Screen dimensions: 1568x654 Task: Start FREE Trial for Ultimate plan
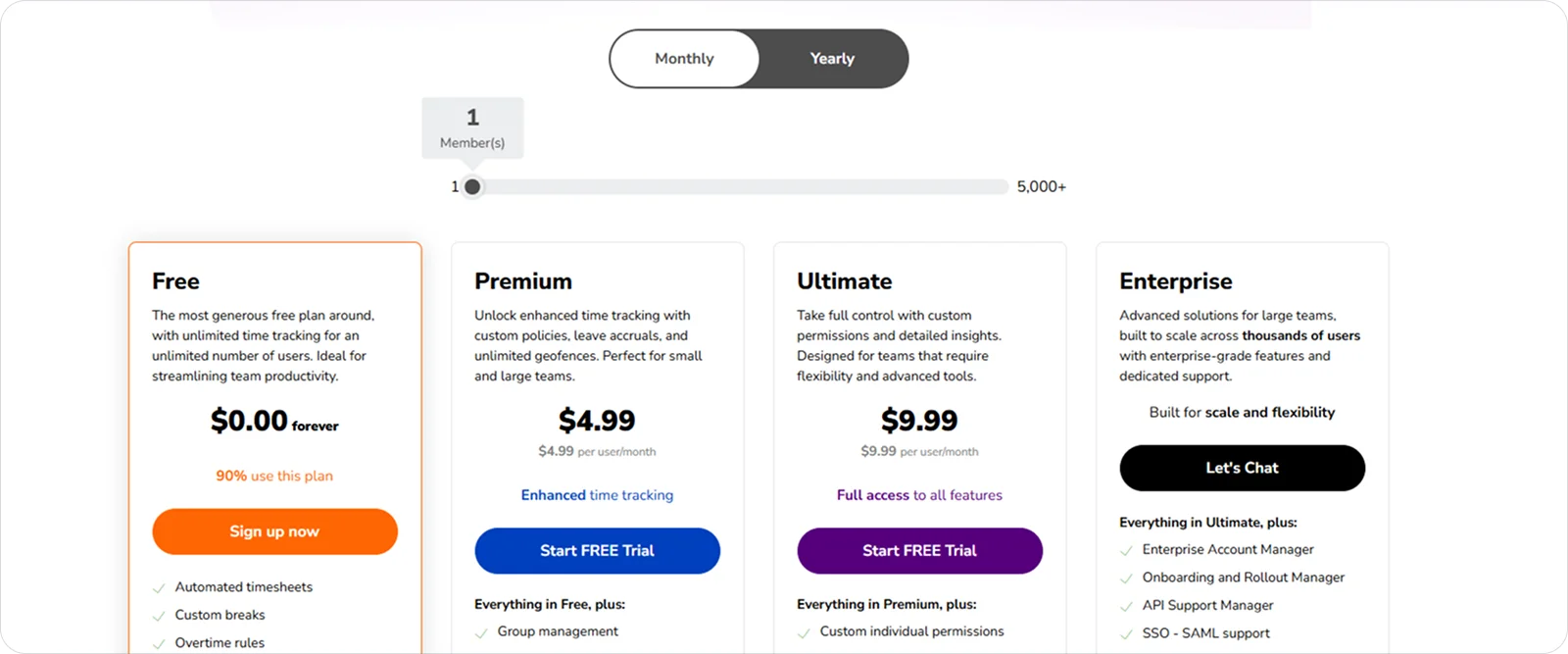pos(918,550)
